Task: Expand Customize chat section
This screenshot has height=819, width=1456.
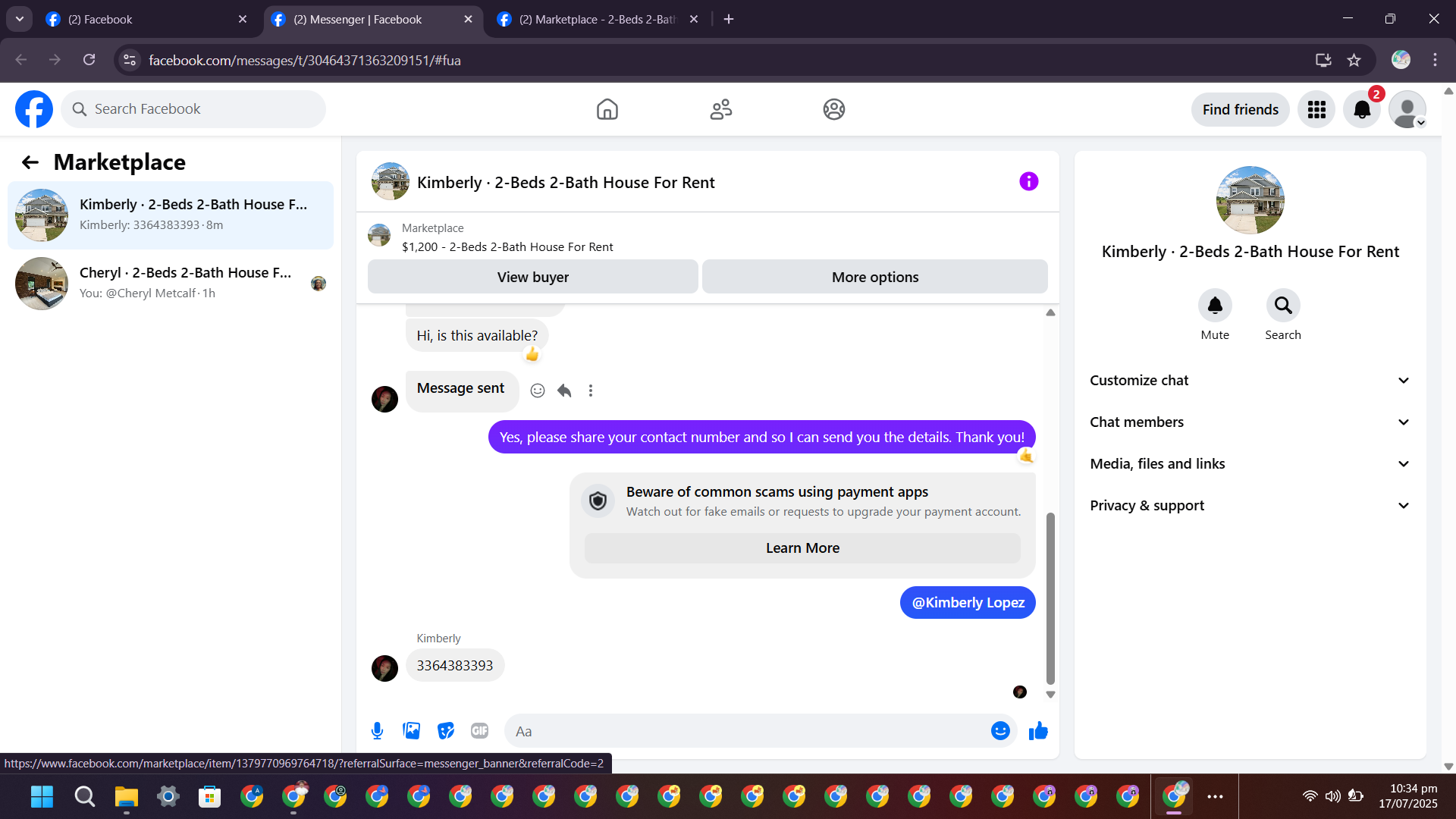Action: (x=1250, y=381)
